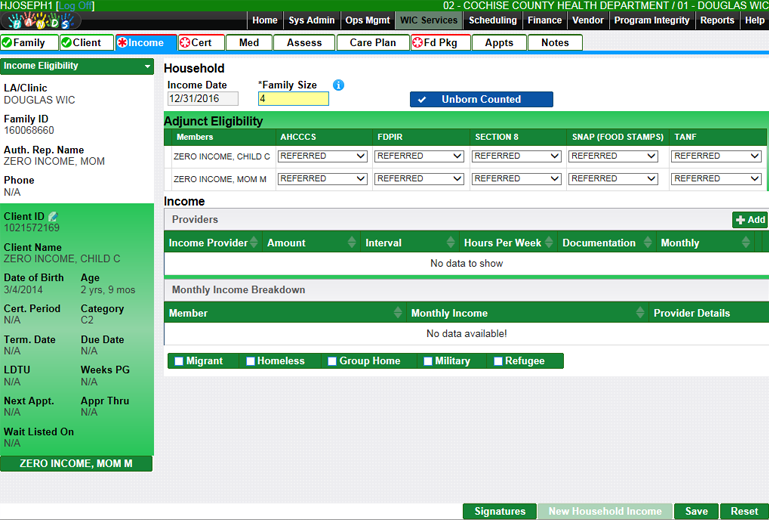Viewport: 769px width, 520px height.
Task: Enable the Homeless checkbox
Action: tap(251, 361)
